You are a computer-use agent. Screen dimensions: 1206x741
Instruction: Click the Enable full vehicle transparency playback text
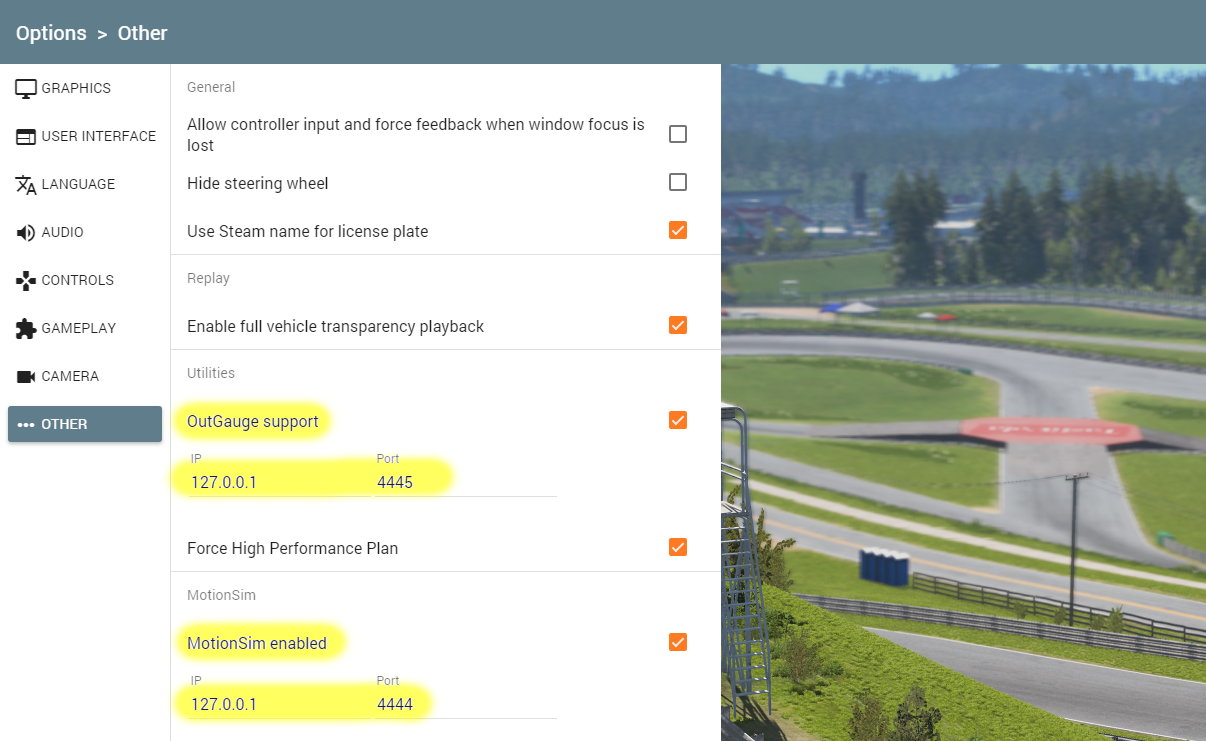point(336,326)
